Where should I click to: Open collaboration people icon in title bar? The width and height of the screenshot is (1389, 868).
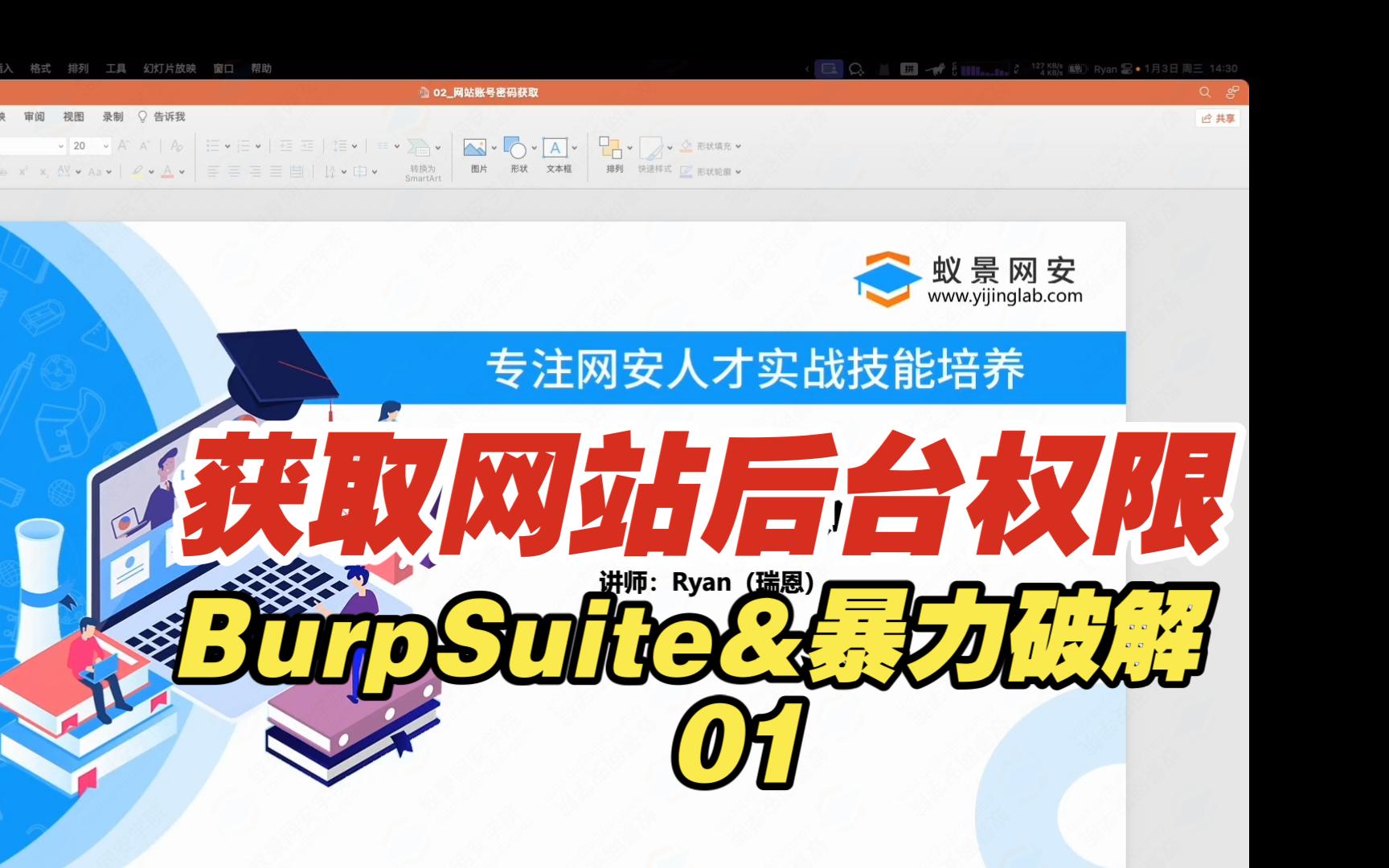pos(1232,92)
